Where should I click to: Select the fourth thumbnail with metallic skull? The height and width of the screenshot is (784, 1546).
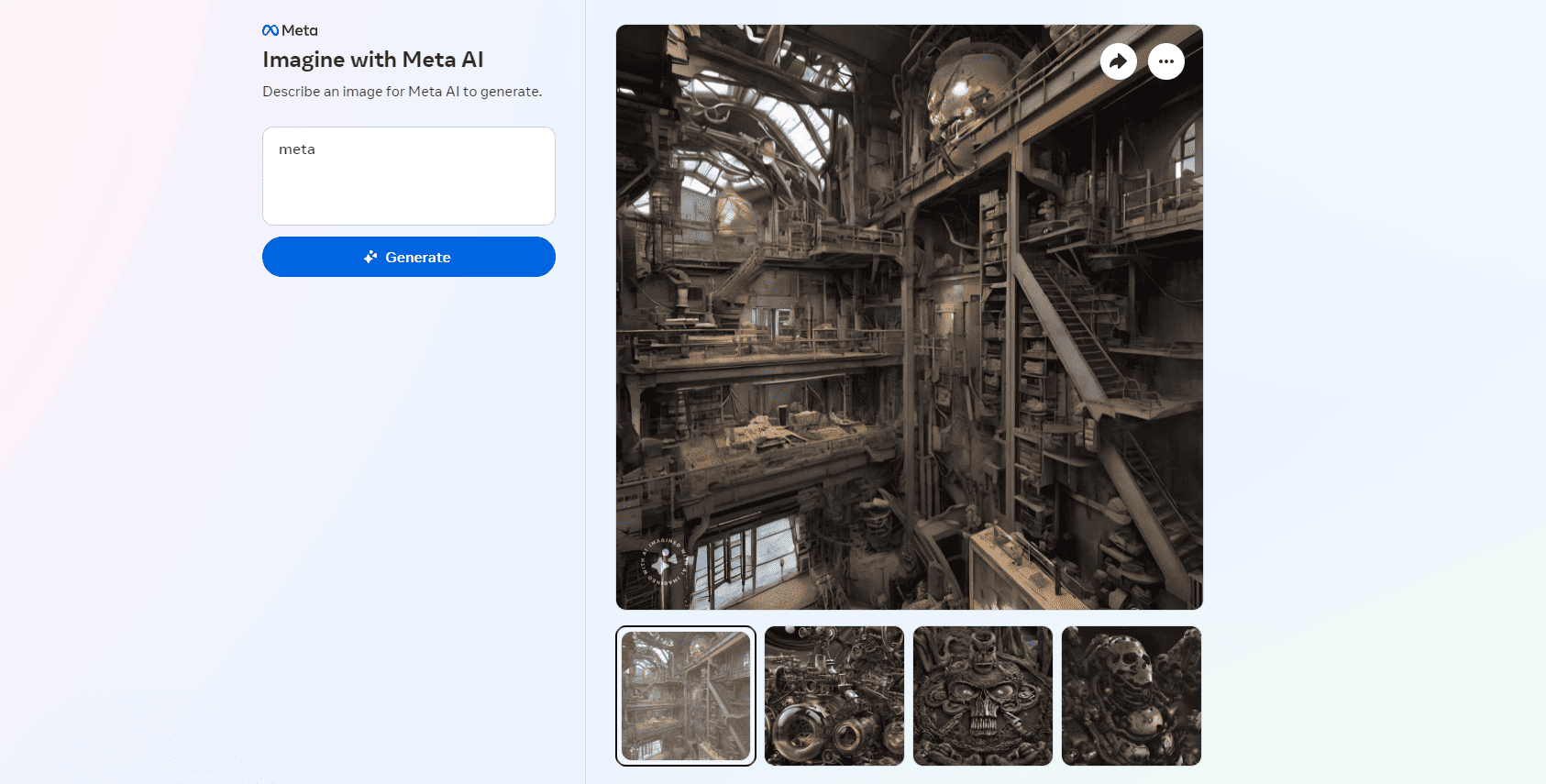[1132, 696]
